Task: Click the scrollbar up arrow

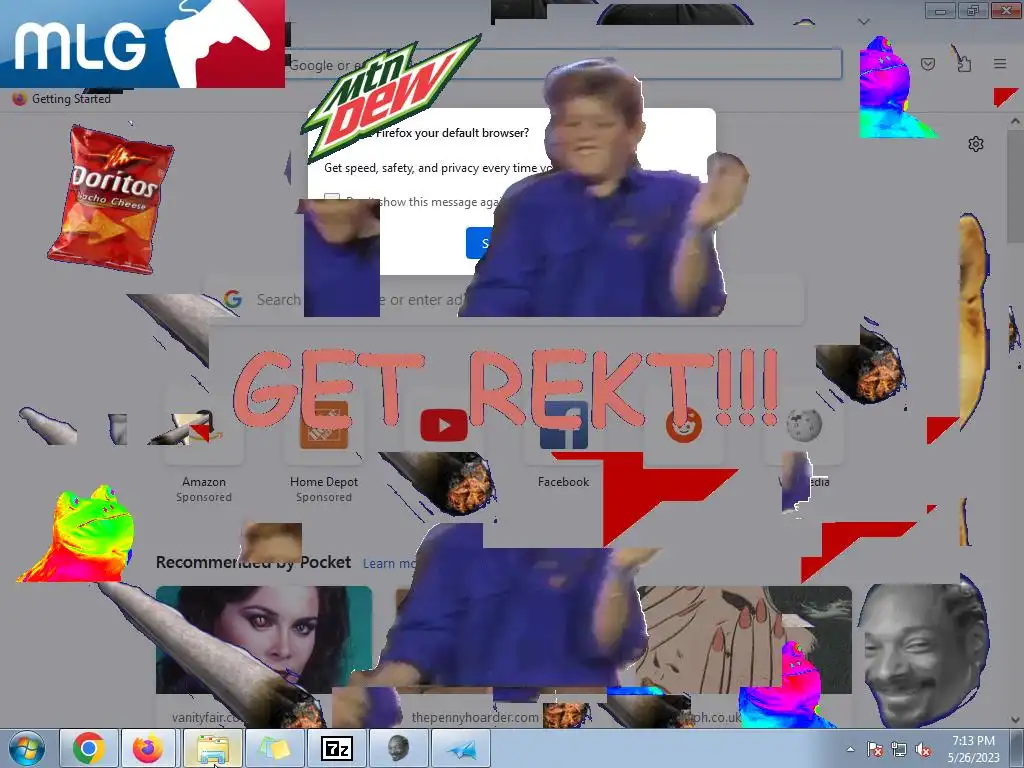Action: pos(1015,121)
